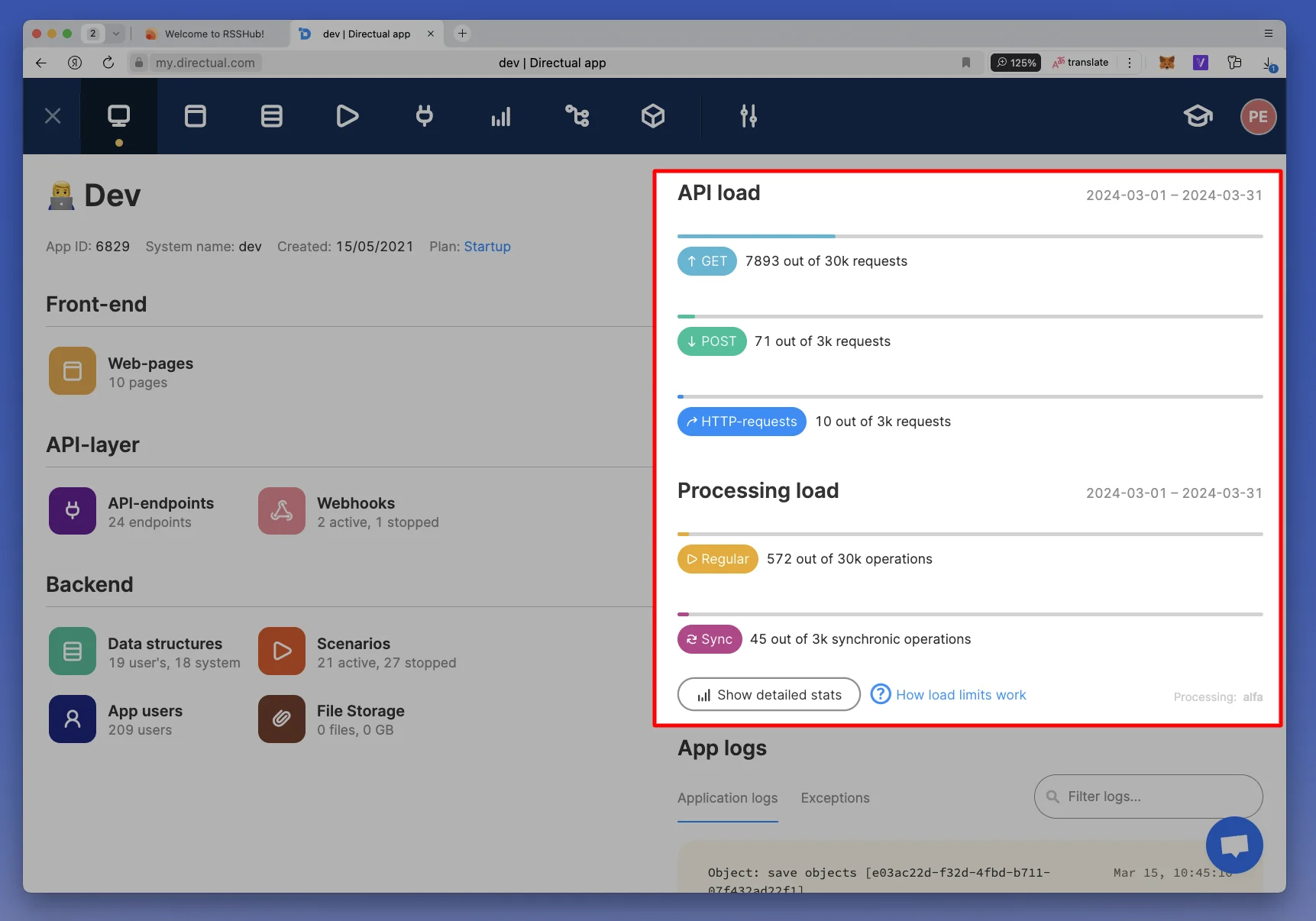This screenshot has width=1316, height=921.
Task: Open the browser downloads icon
Action: click(x=1268, y=63)
